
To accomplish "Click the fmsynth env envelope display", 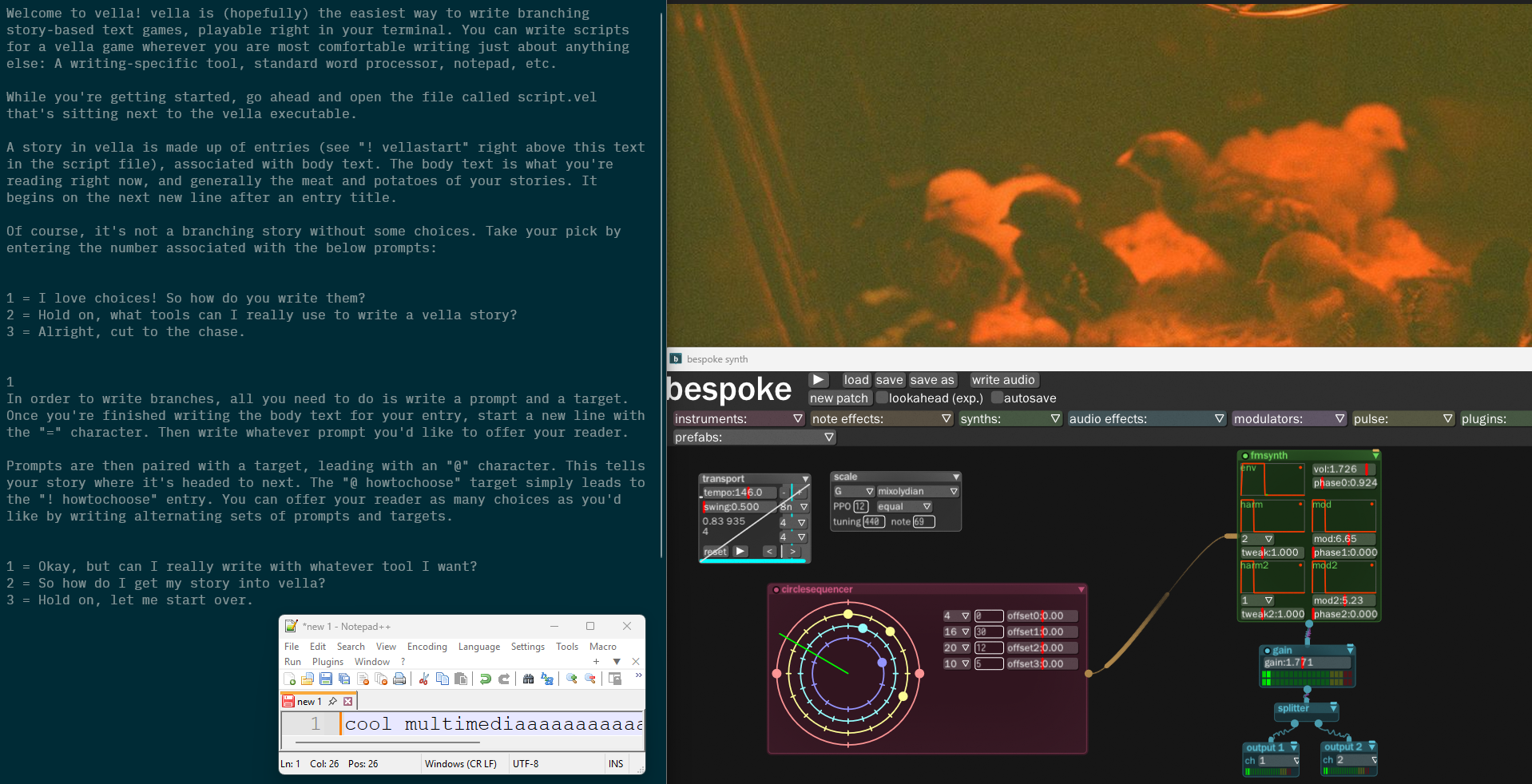I will [x=1272, y=479].
